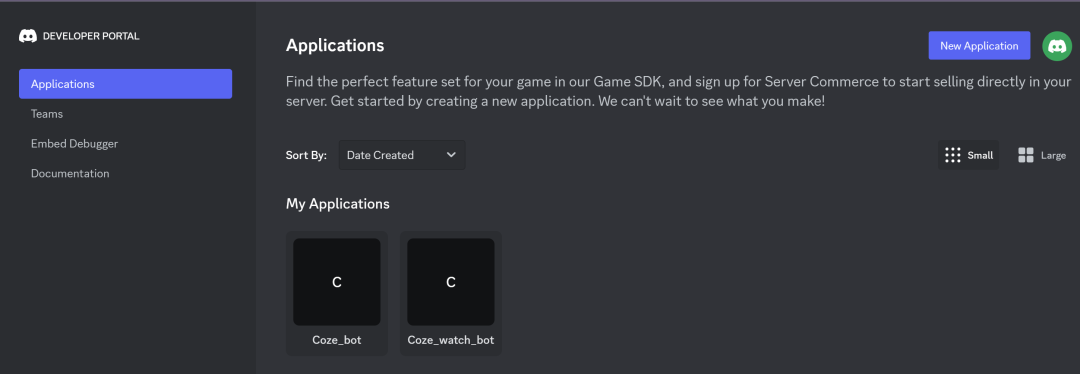
Task: Switch to Small application view
Action: 968,155
